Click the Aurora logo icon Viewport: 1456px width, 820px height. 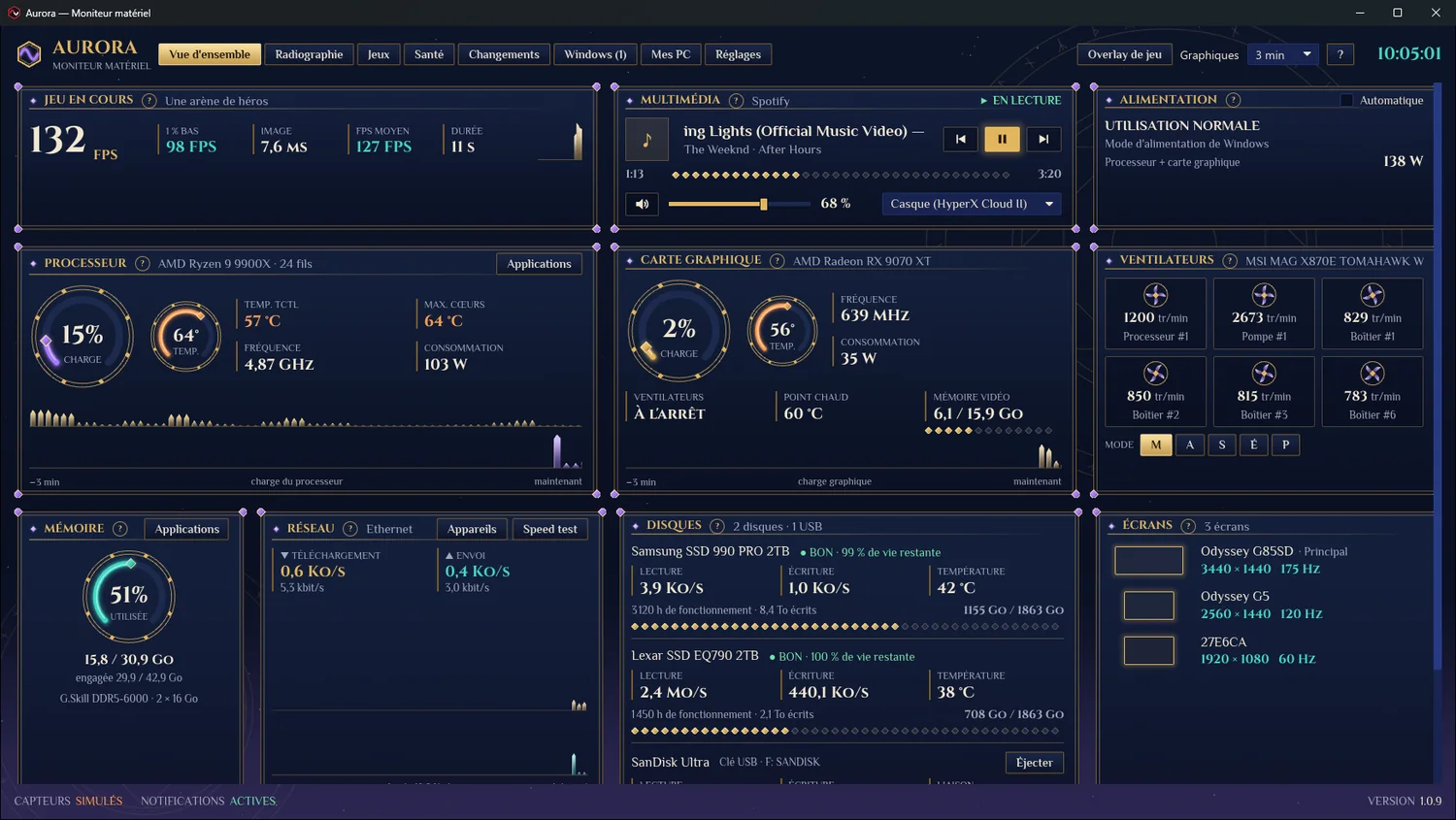tap(29, 53)
